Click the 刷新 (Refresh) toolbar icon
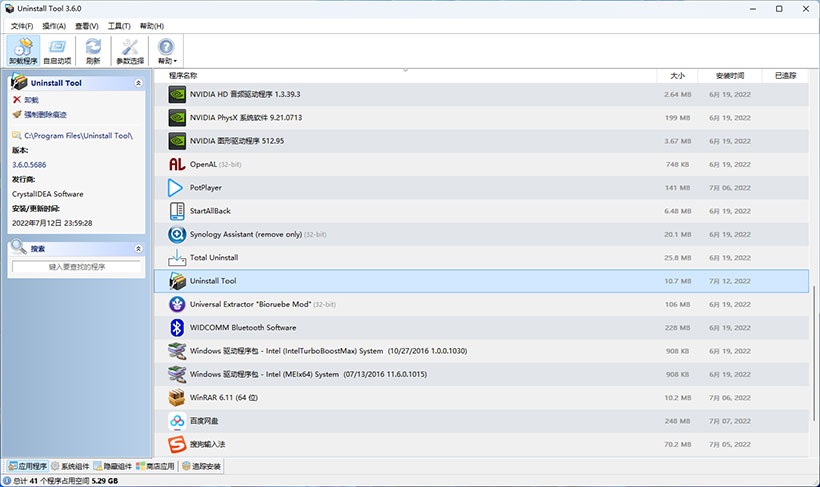The width and height of the screenshot is (820, 487). click(93, 50)
